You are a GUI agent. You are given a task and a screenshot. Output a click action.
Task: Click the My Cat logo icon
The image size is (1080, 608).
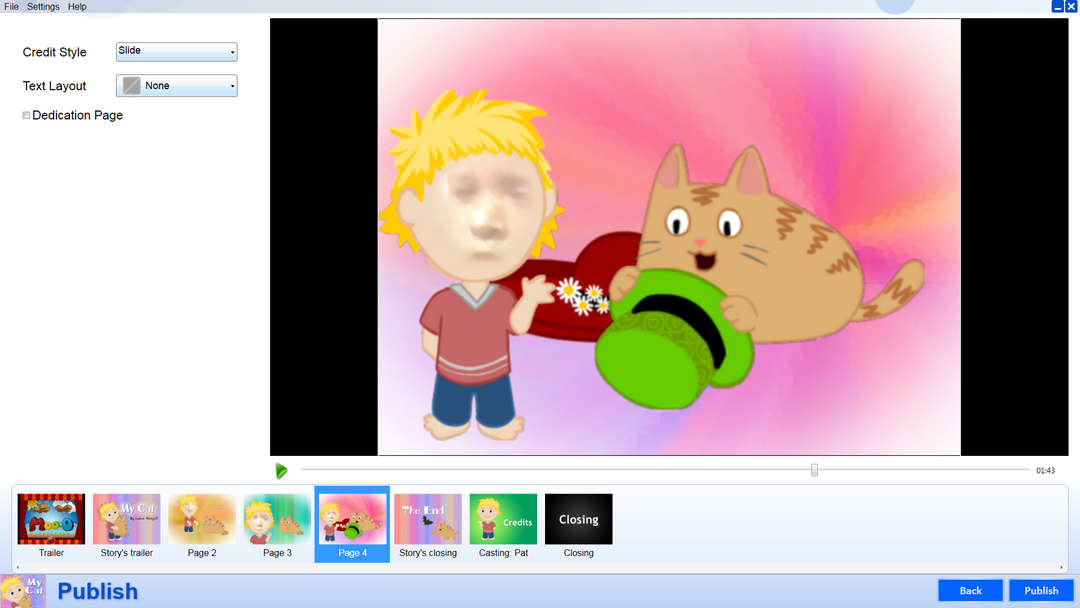click(22, 591)
